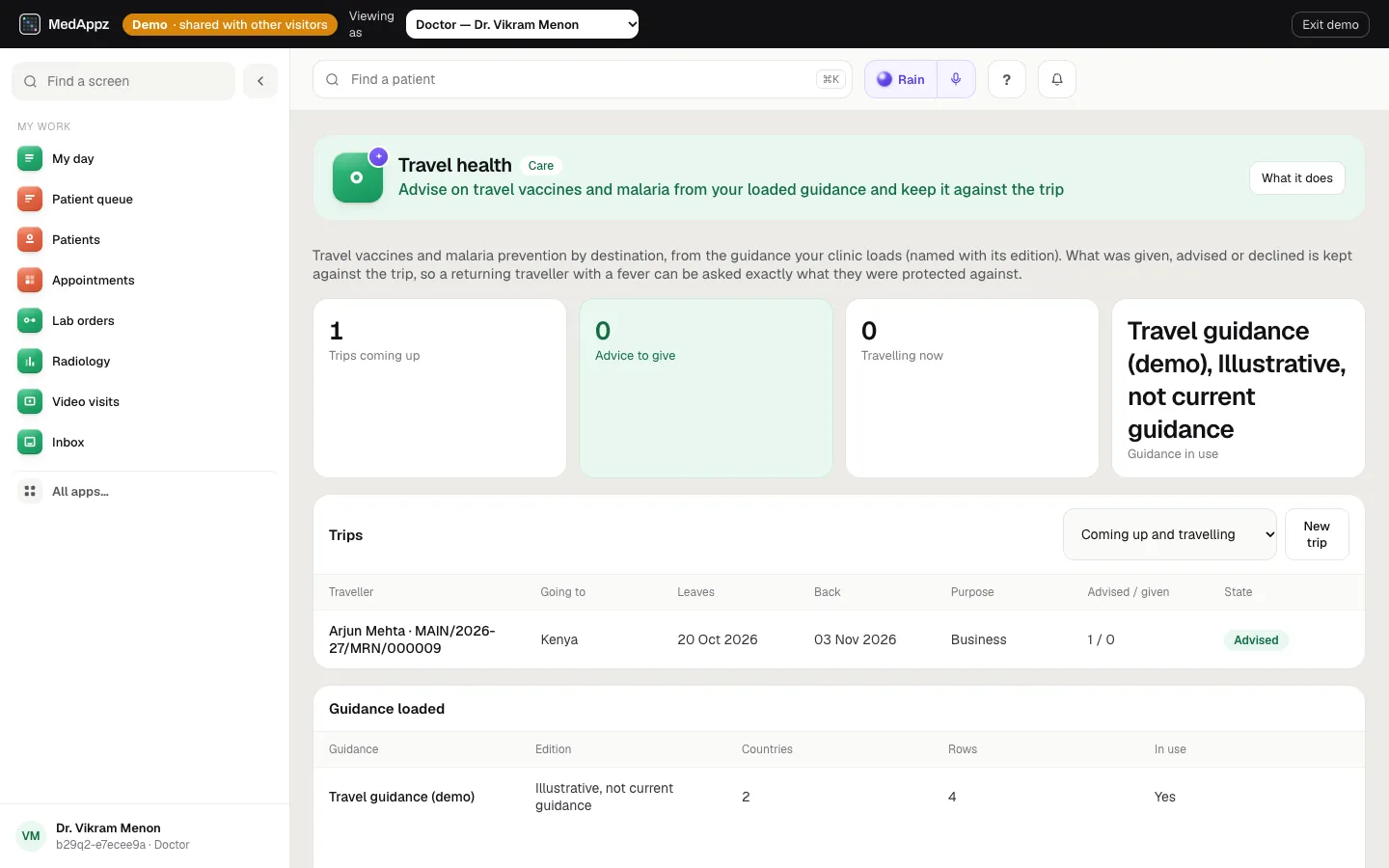1389x868 pixels.
Task: Exit the demo
Action: click(x=1330, y=24)
